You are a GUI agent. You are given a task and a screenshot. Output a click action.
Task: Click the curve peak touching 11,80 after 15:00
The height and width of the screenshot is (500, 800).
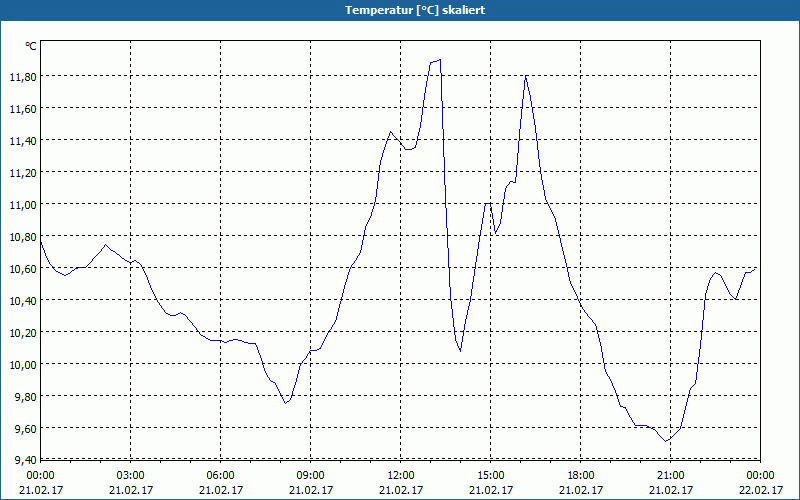[526, 76]
